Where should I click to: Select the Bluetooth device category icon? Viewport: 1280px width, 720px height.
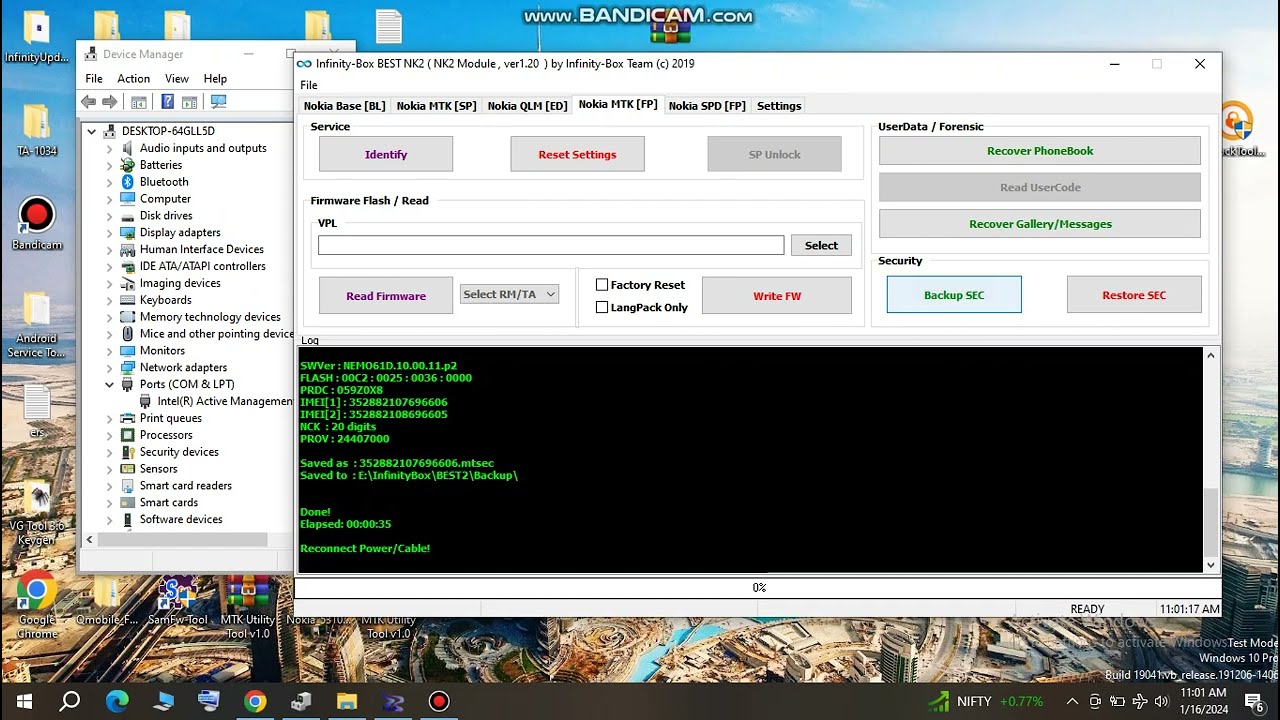[x=128, y=182]
